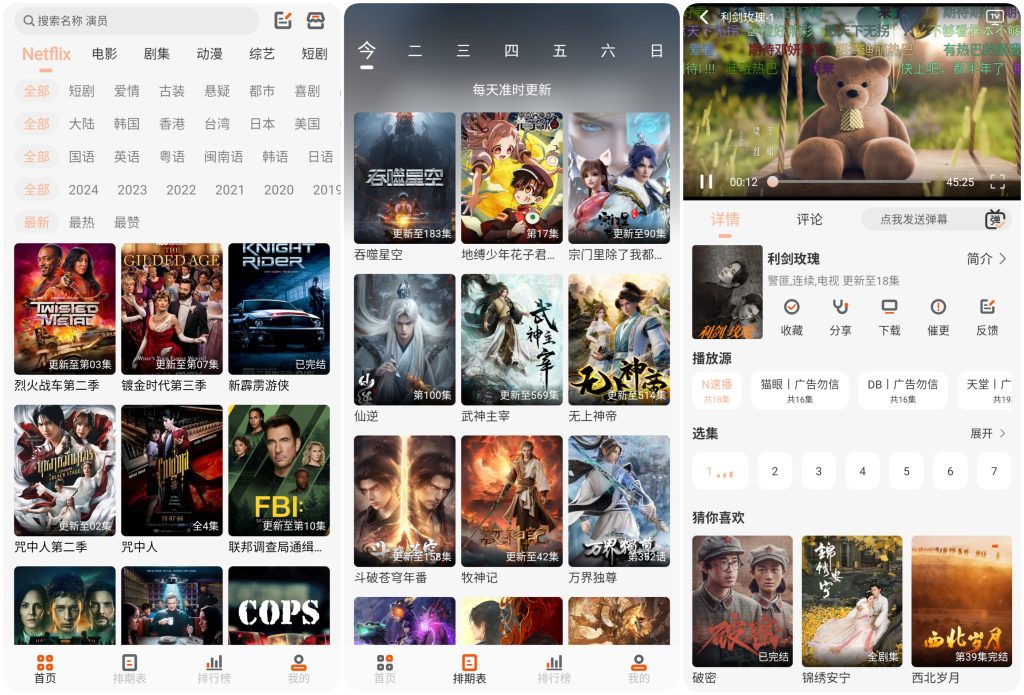Screen dimensions: 1024x695
Task: Click the 点我发送弹幕 input field
Action: coord(914,219)
